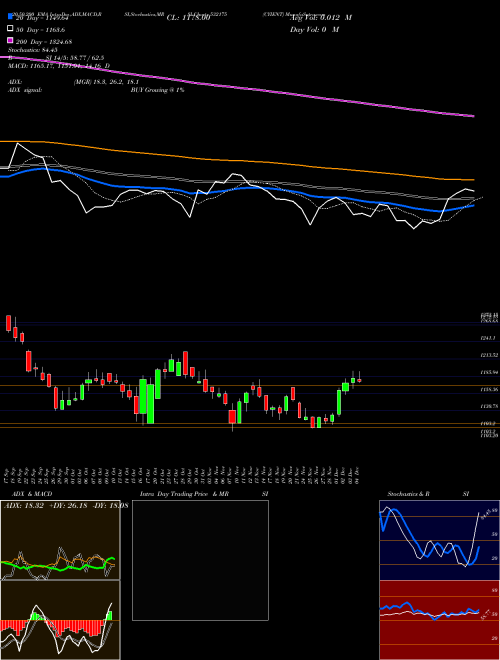This screenshot has height=660, width=500.
Task: Click the 1241.1 price axis label
Action: [490, 338]
